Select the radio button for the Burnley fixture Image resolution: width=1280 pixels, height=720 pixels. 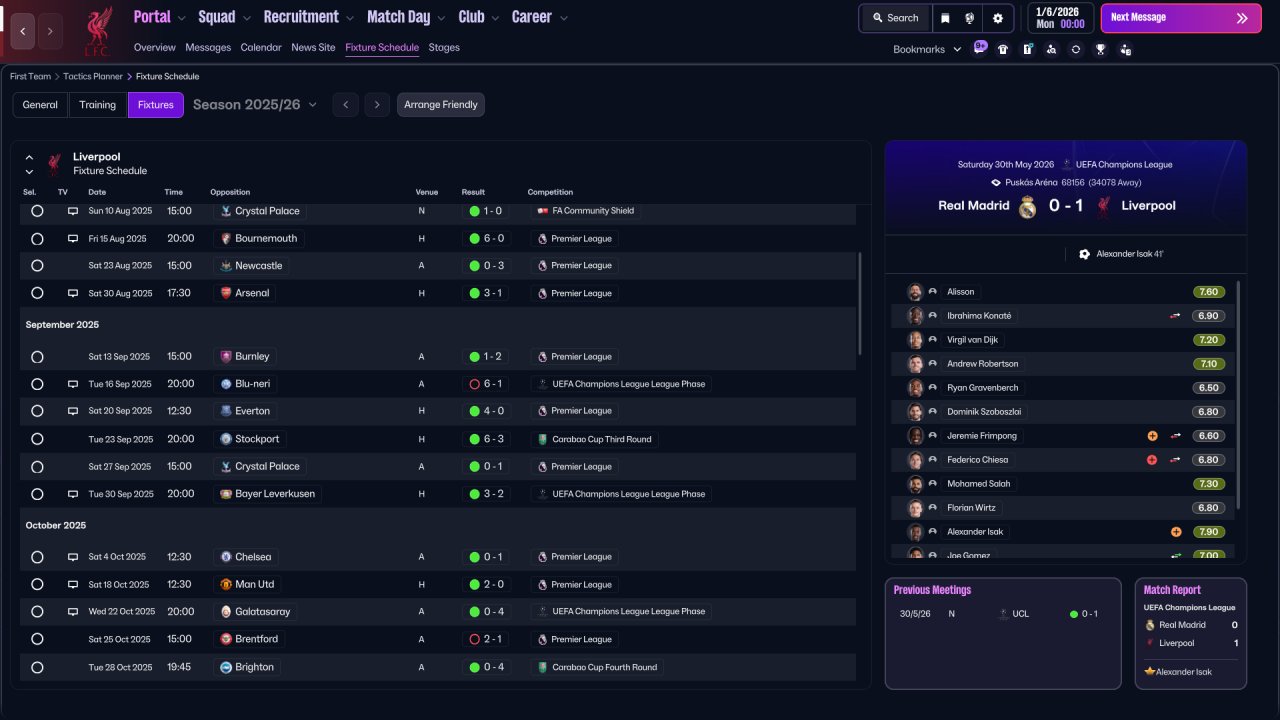[37, 357]
